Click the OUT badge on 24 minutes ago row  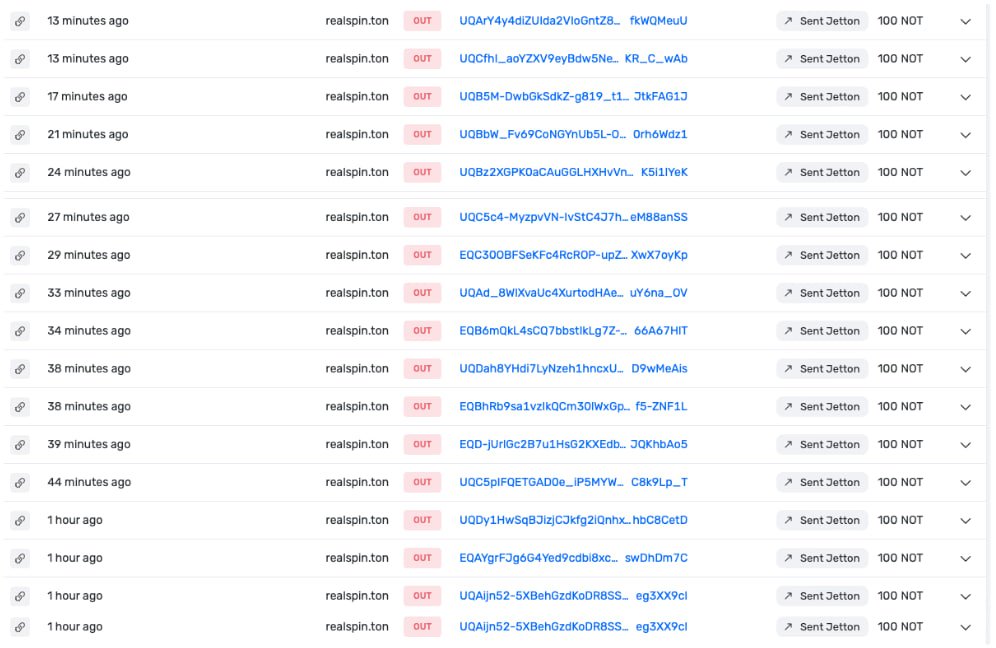point(422,172)
